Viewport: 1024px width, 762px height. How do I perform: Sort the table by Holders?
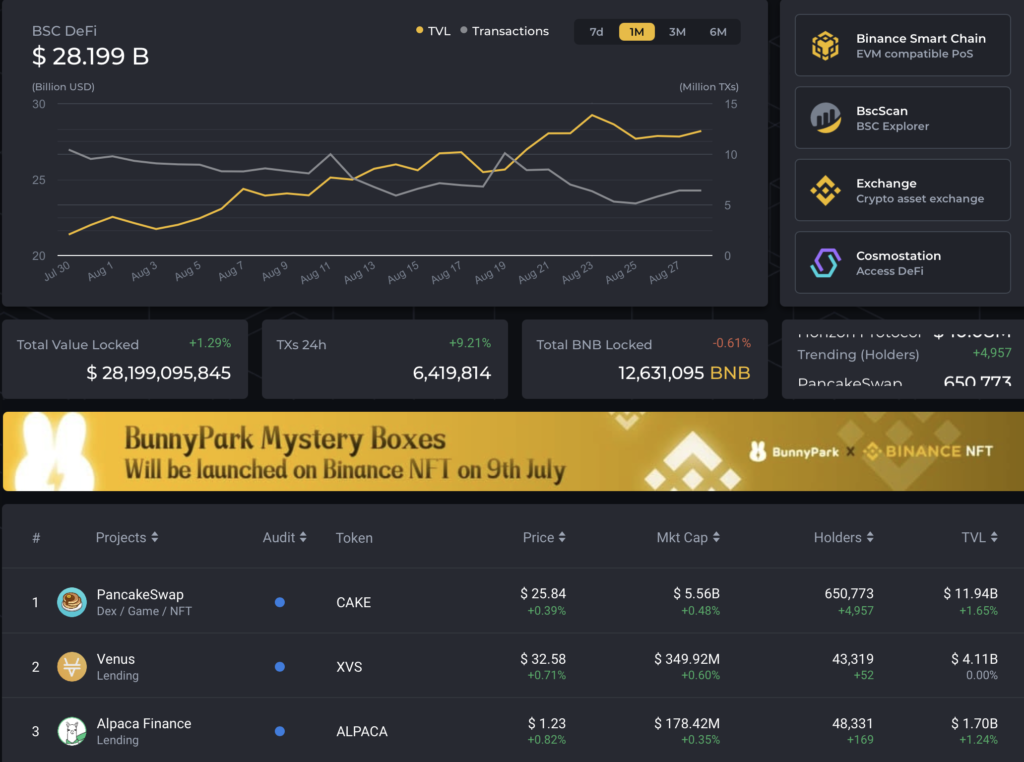[x=844, y=537]
